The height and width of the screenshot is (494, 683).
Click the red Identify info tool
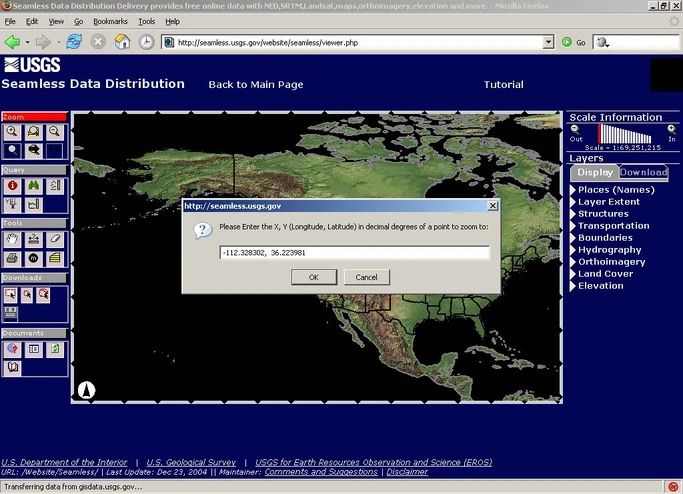pyautogui.click(x=12, y=186)
